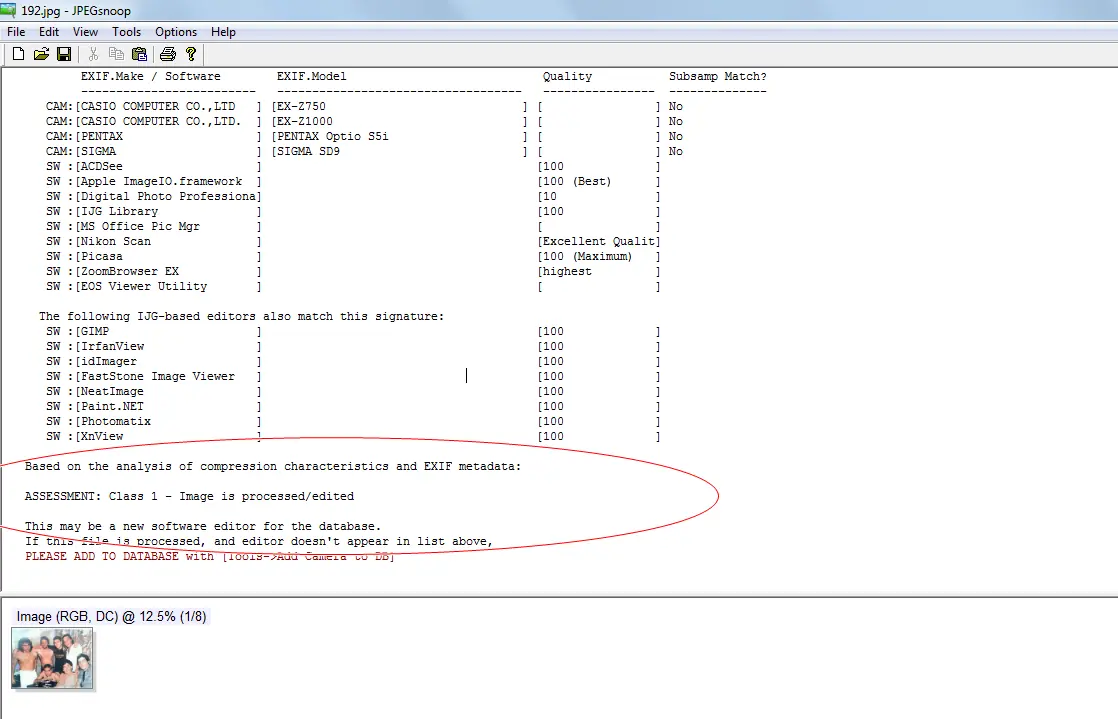The height and width of the screenshot is (719, 1118).
Task: Click the 'PLEASE ADD TO DATABASE' red line
Action: click(x=210, y=556)
